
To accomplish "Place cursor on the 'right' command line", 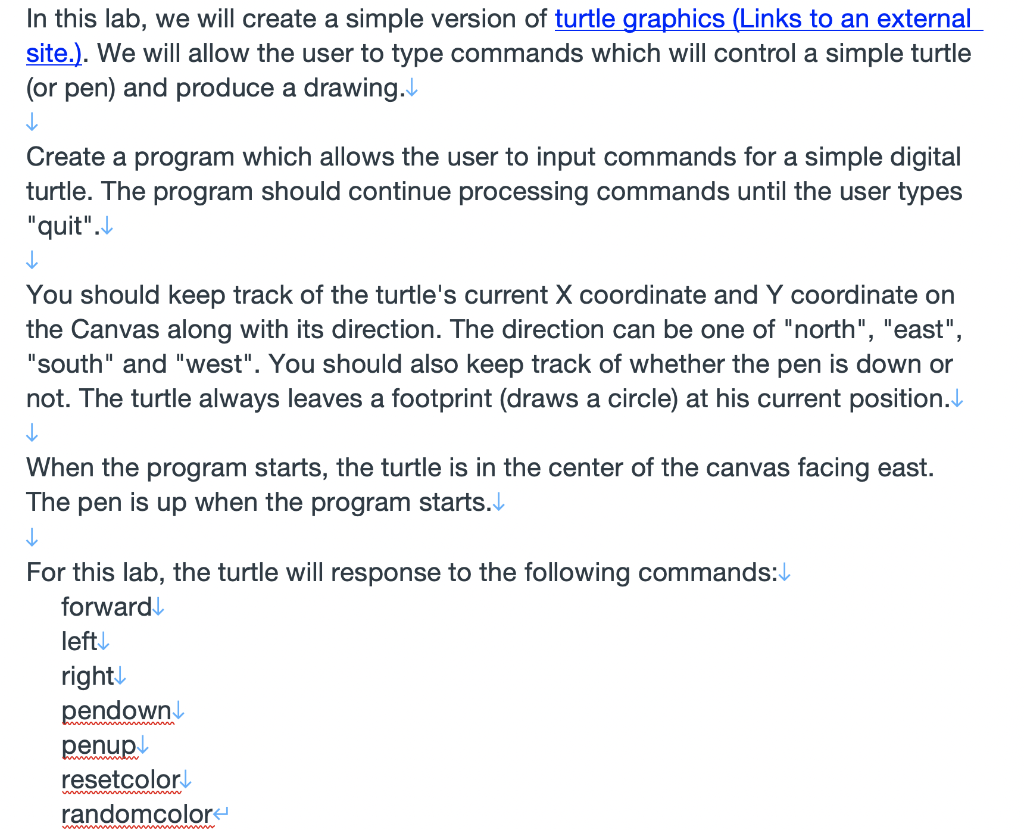I will click(88, 677).
